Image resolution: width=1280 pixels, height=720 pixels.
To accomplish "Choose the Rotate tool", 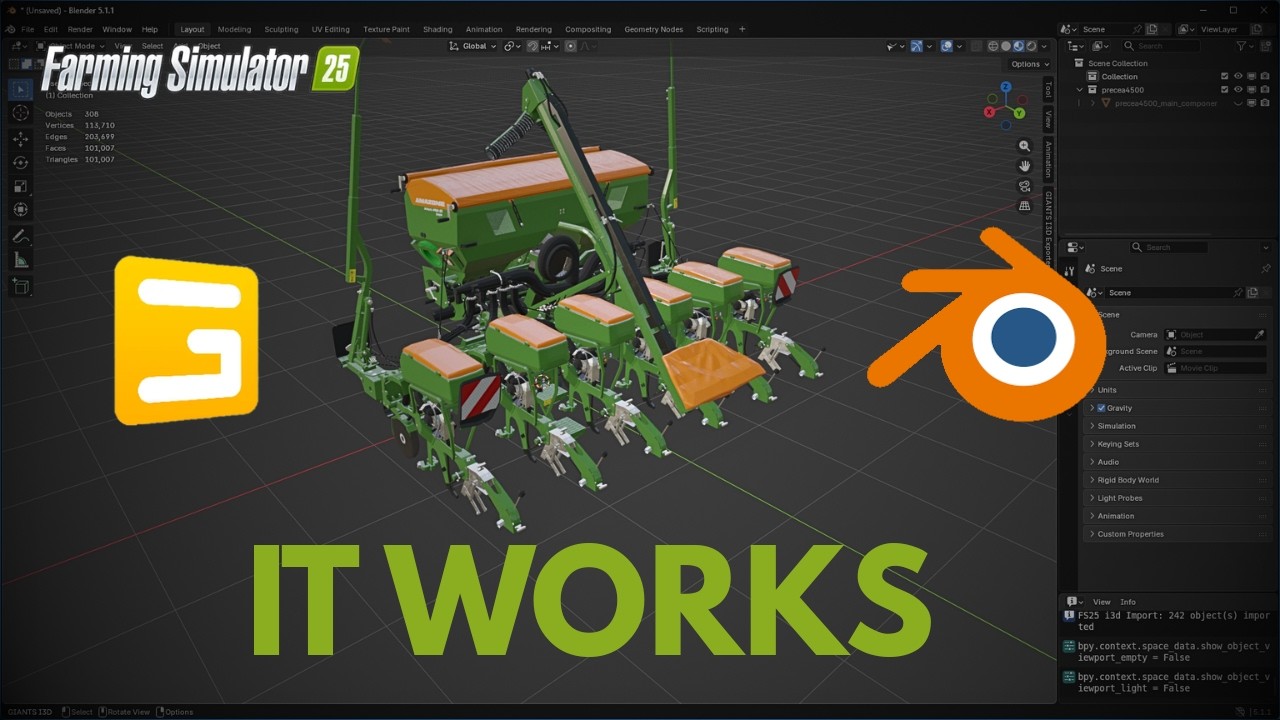I will tap(20, 162).
